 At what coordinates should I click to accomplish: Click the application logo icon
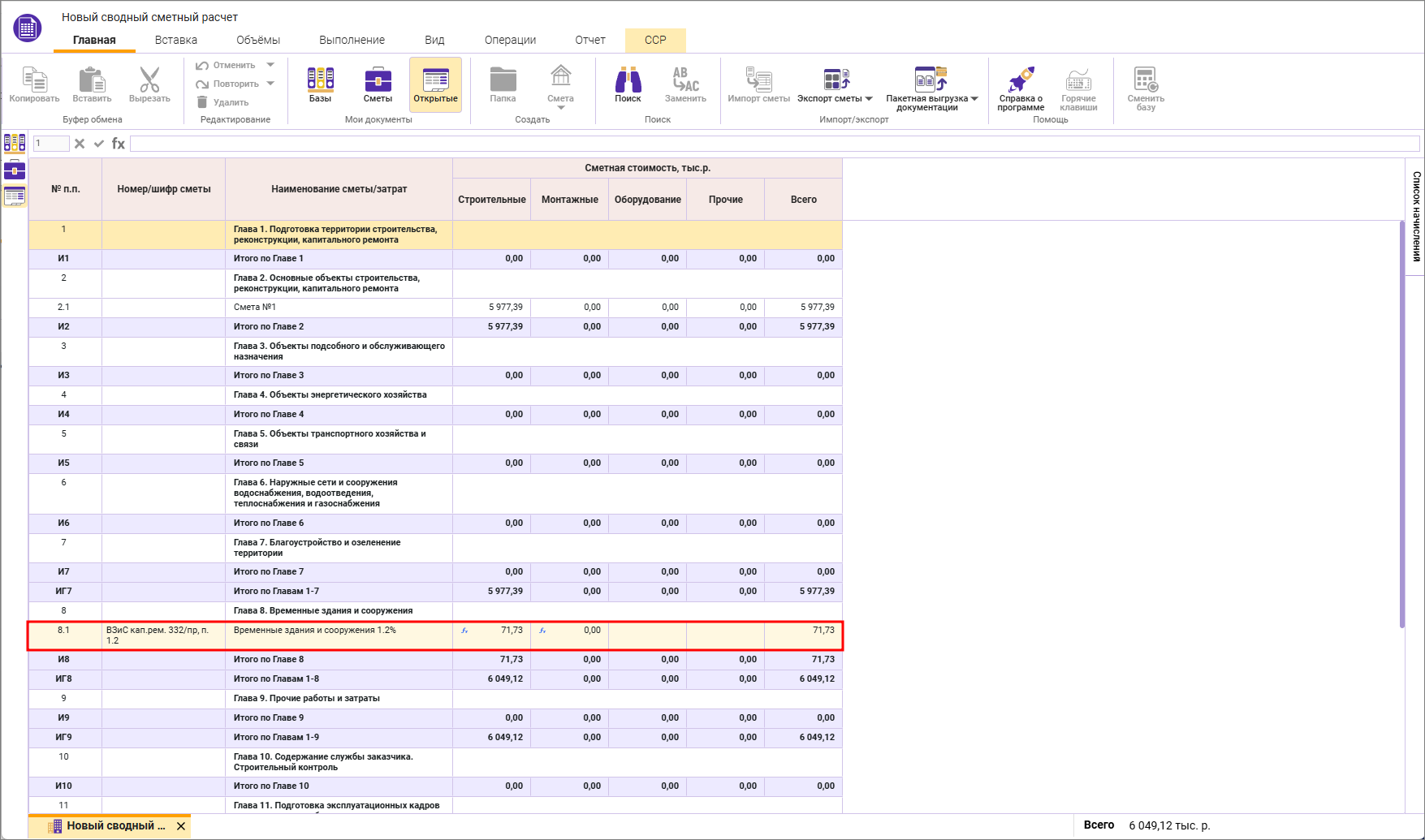(x=27, y=28)
